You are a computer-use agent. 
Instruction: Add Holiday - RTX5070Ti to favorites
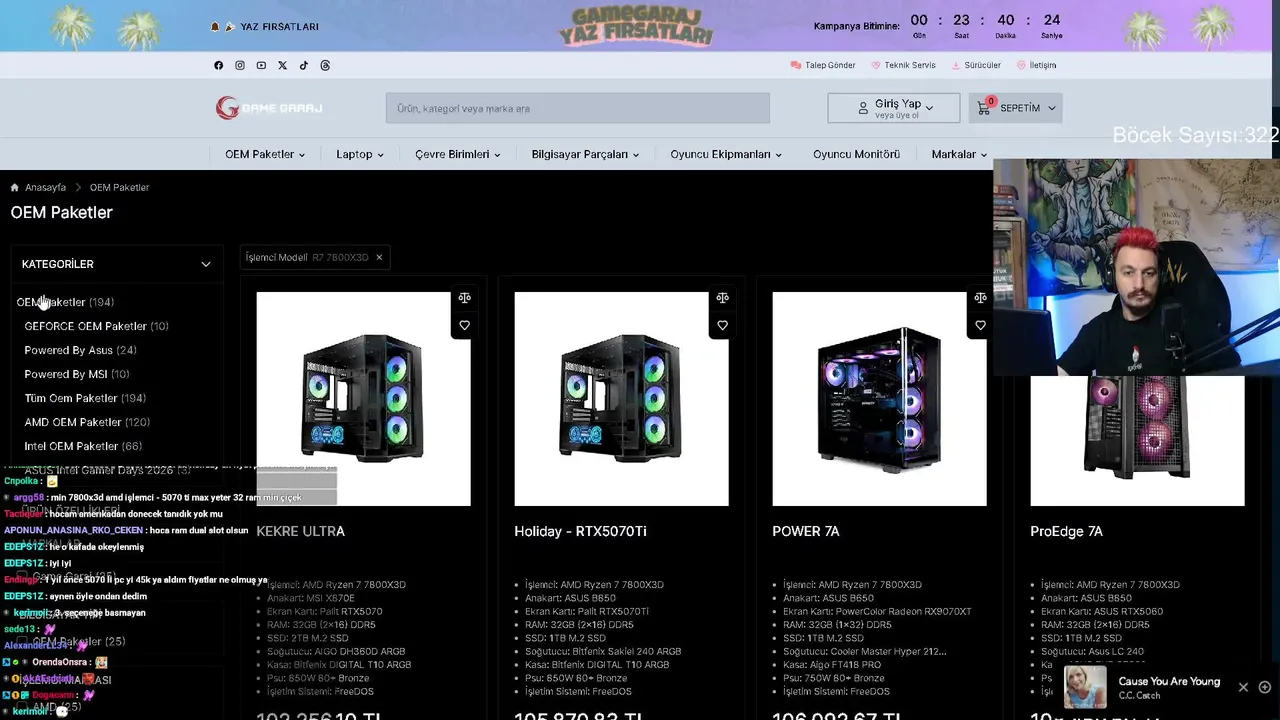722,325
